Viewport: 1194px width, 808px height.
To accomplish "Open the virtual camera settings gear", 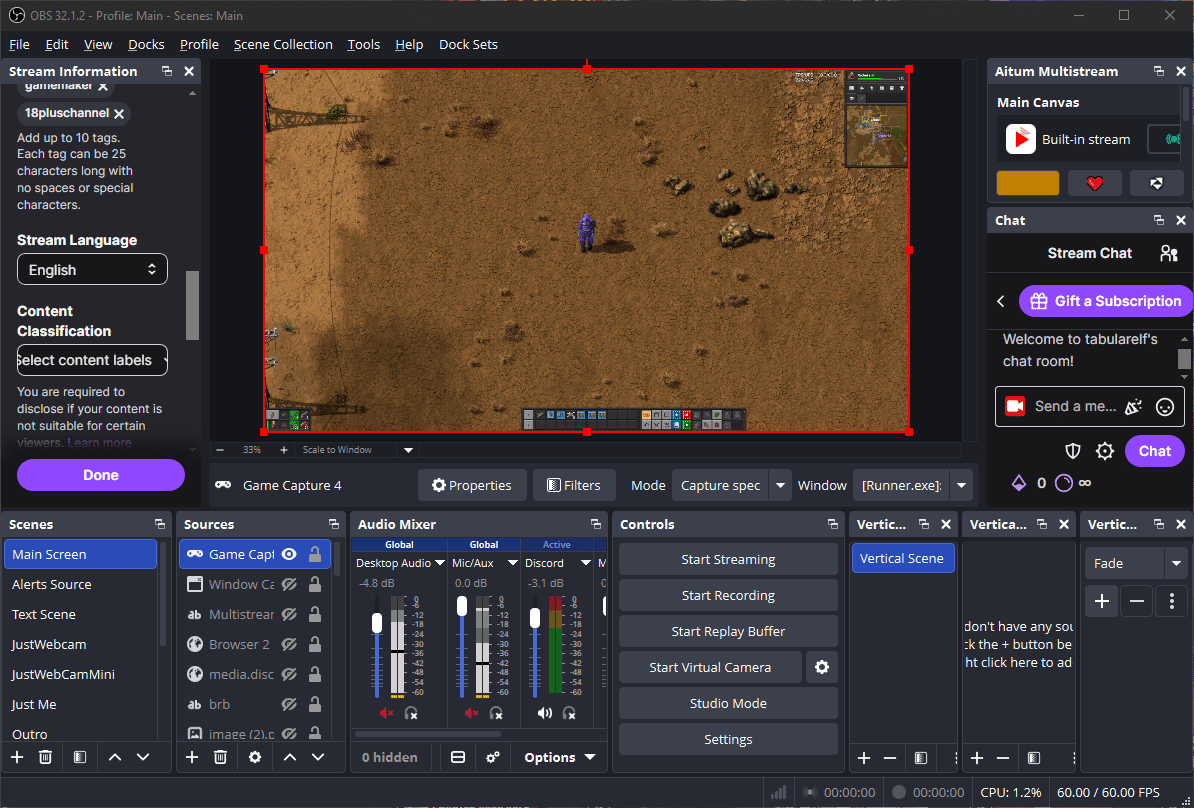I will click(x=822, y=667).
